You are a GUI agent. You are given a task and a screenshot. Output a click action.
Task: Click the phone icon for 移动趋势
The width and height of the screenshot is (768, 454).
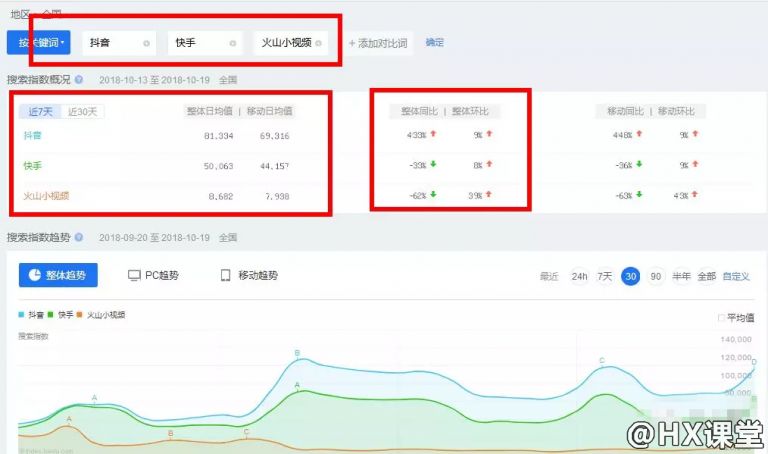pos(225,276)
